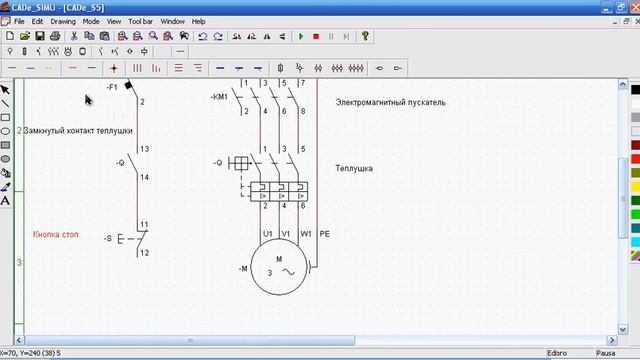Screen dimensions: 640x360
Task: Select the thermal relay block symbol
Action: [x=279, y=191]
